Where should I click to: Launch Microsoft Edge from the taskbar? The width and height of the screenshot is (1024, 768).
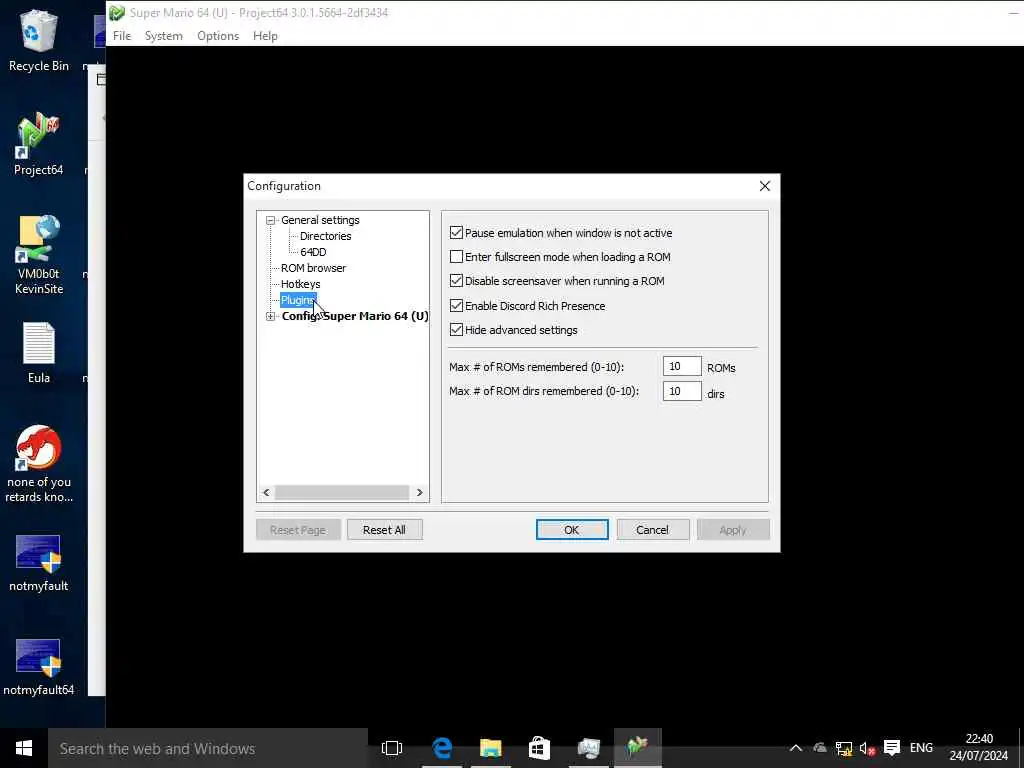point(442,748)
